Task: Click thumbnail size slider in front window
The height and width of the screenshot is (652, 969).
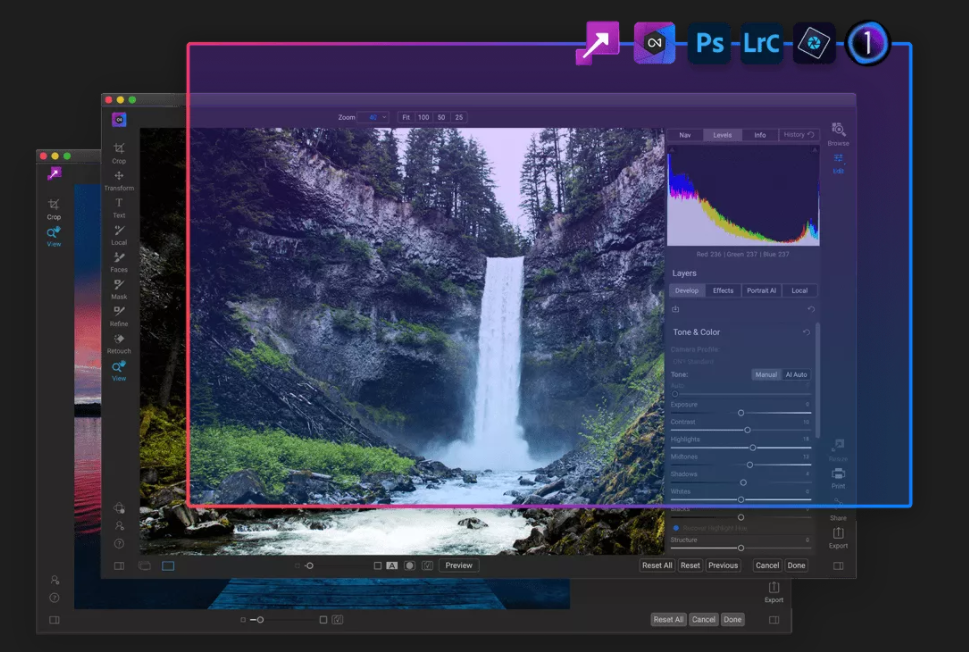Action: [309, 565]
